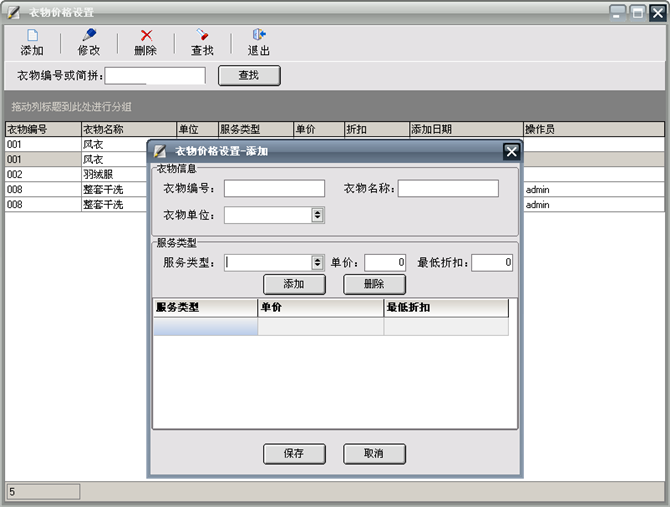Image resolution: width=670 pixels, height=507 pixels.
Task: Click the 衣物名称 column header
Action: [129, 129]
